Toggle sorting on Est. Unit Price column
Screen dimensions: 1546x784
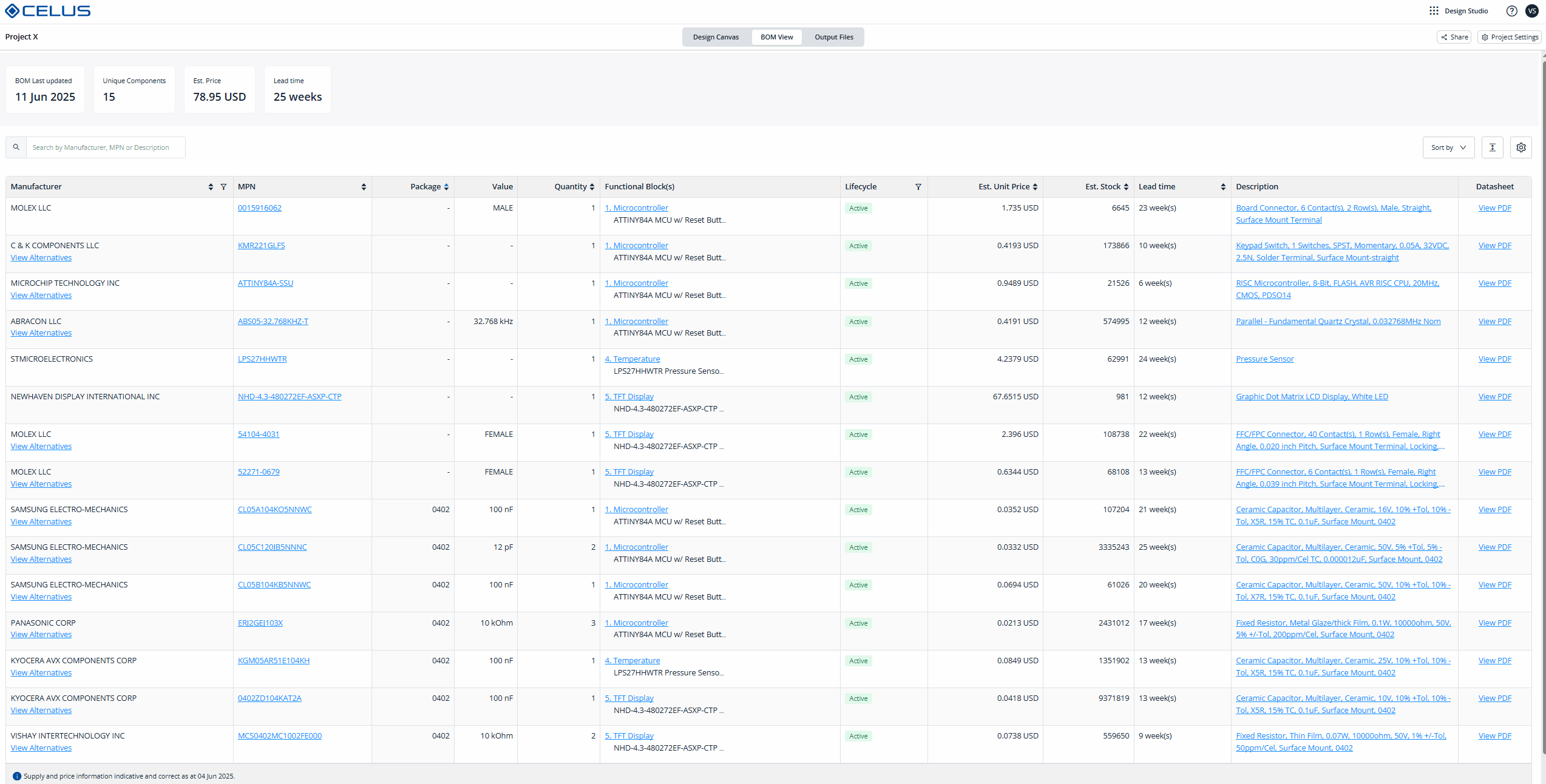pos(1035,187)
